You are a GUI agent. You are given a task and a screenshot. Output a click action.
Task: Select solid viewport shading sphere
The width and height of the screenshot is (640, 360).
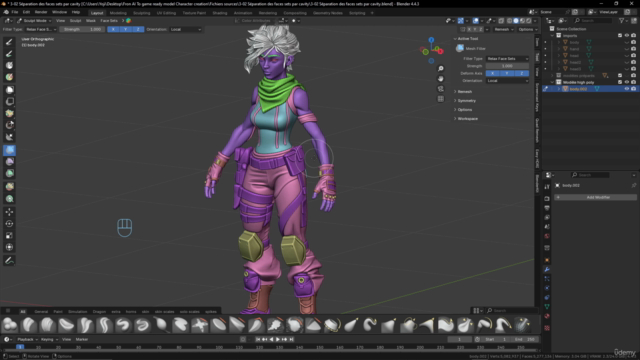[x=516, y=21]
